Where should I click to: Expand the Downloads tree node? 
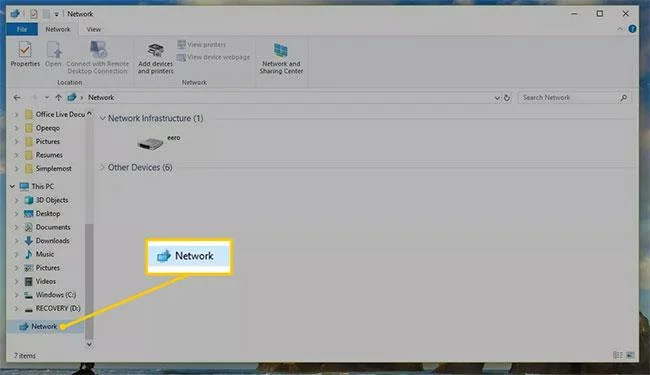(16, 241)
